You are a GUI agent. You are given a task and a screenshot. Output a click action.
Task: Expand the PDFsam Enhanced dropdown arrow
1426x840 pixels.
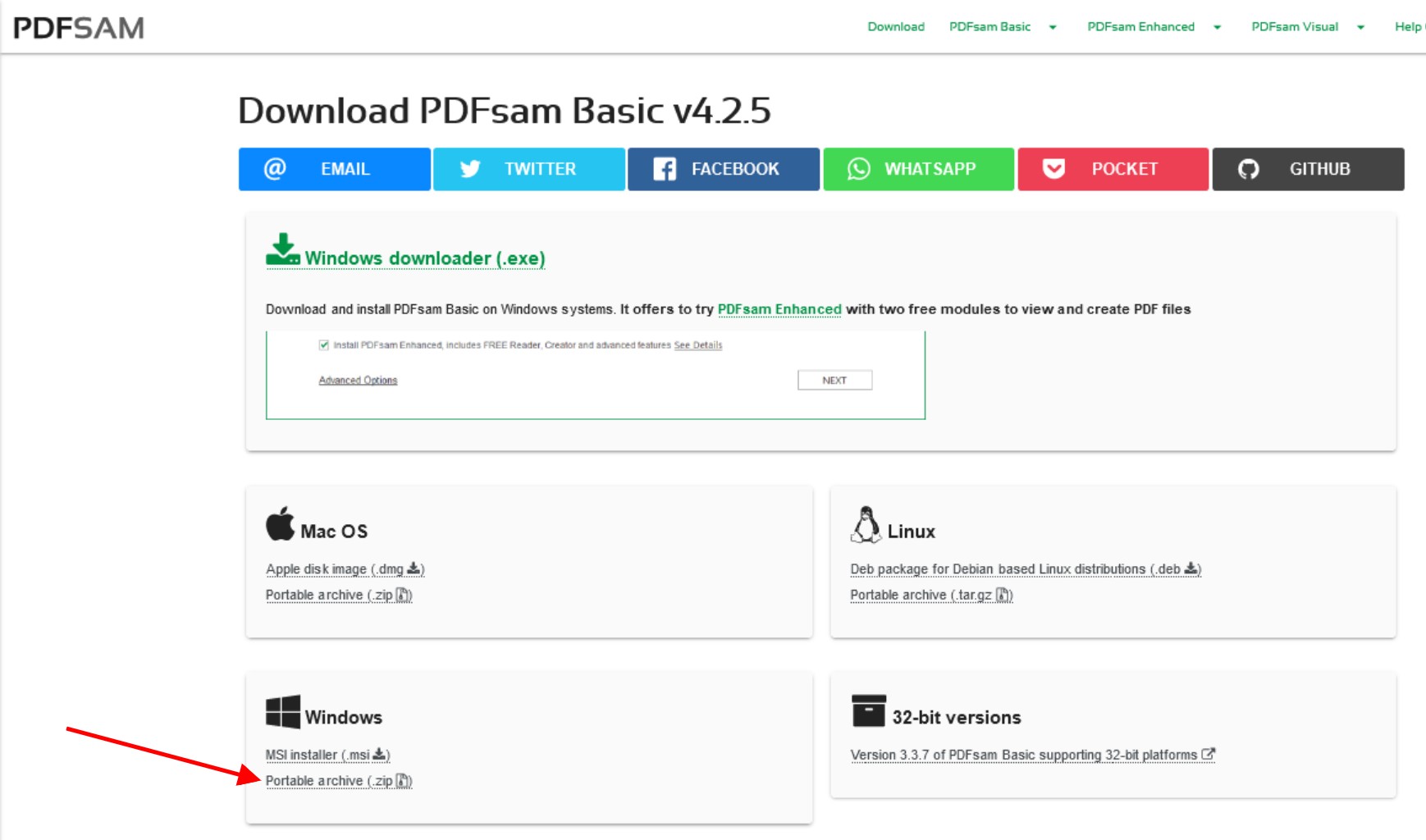1218,27
